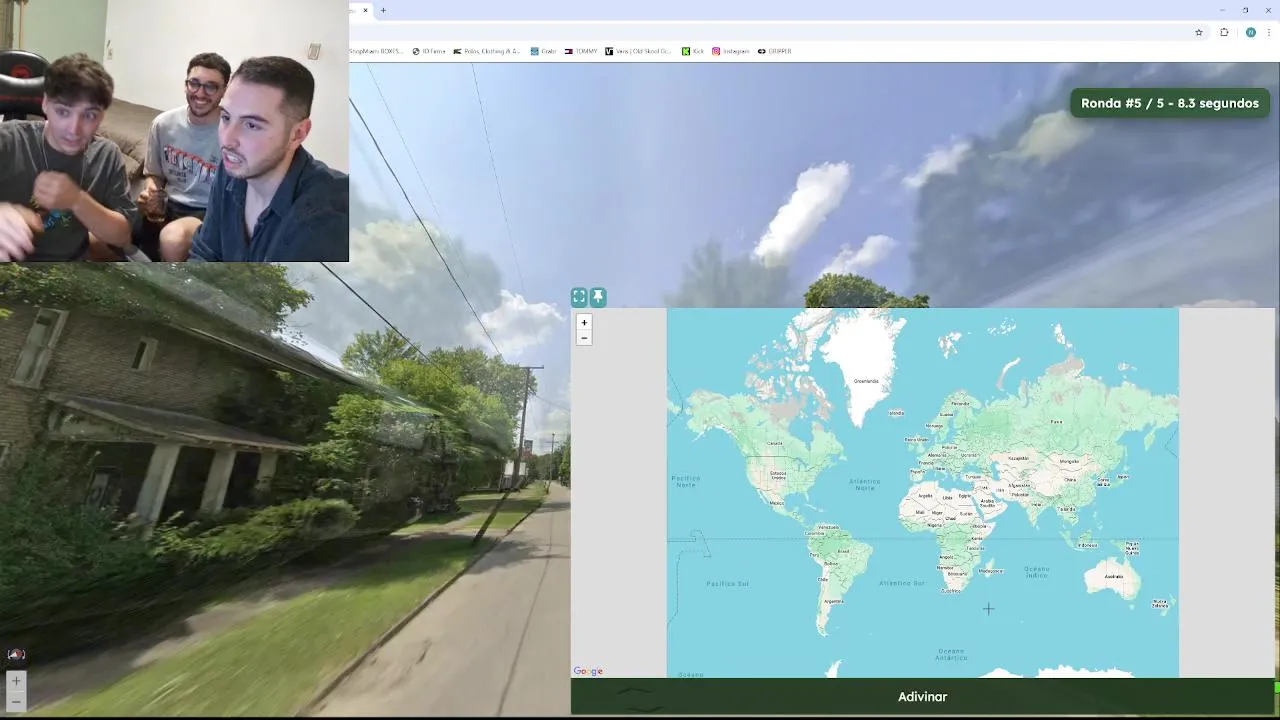Click the Google logo on the map
The width and height of the screenshot is (1280, 720).
tap(588, 671)
